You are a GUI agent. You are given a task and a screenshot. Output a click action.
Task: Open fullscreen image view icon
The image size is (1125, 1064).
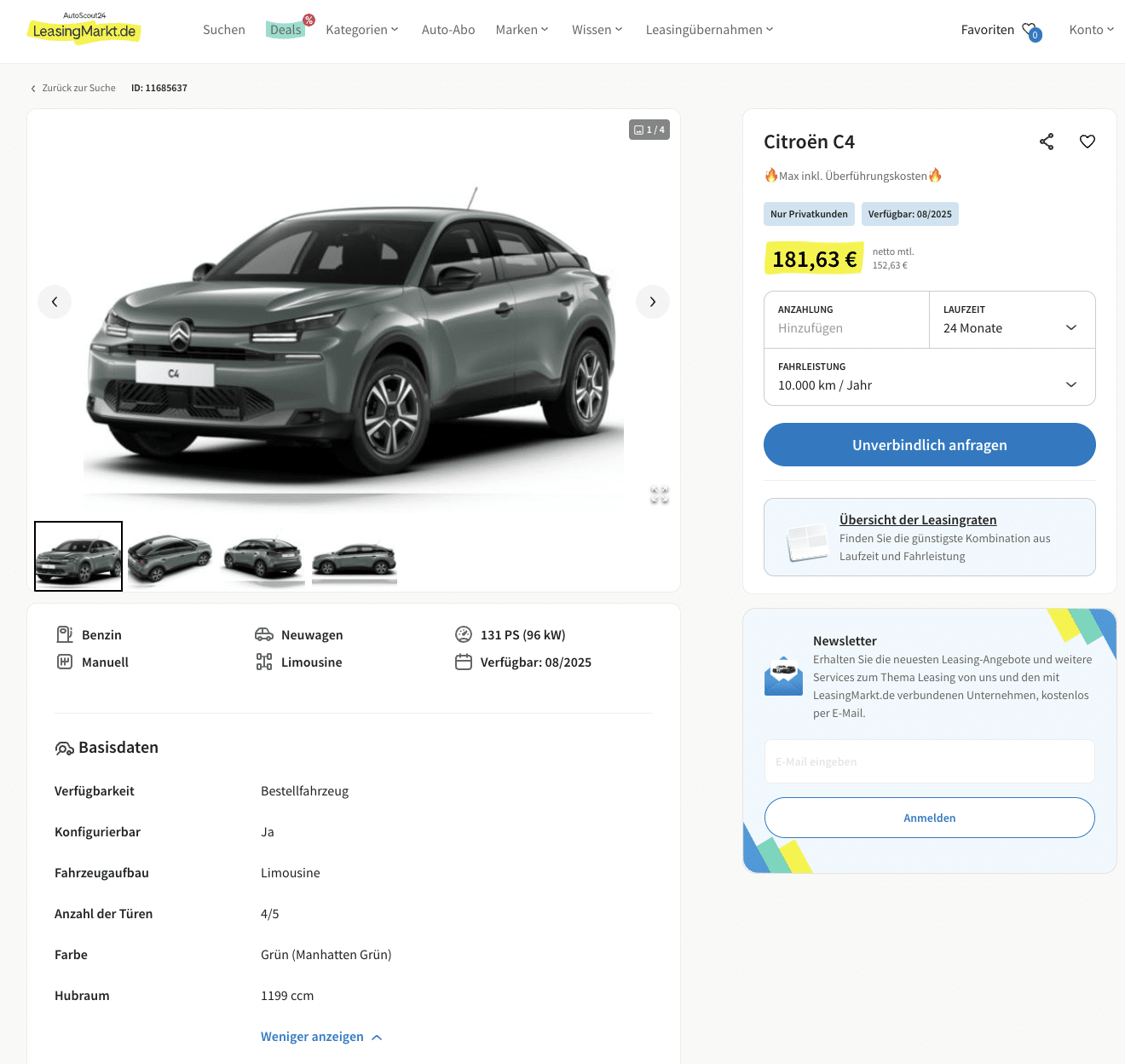pyautogui.click(x=660, y=495)
